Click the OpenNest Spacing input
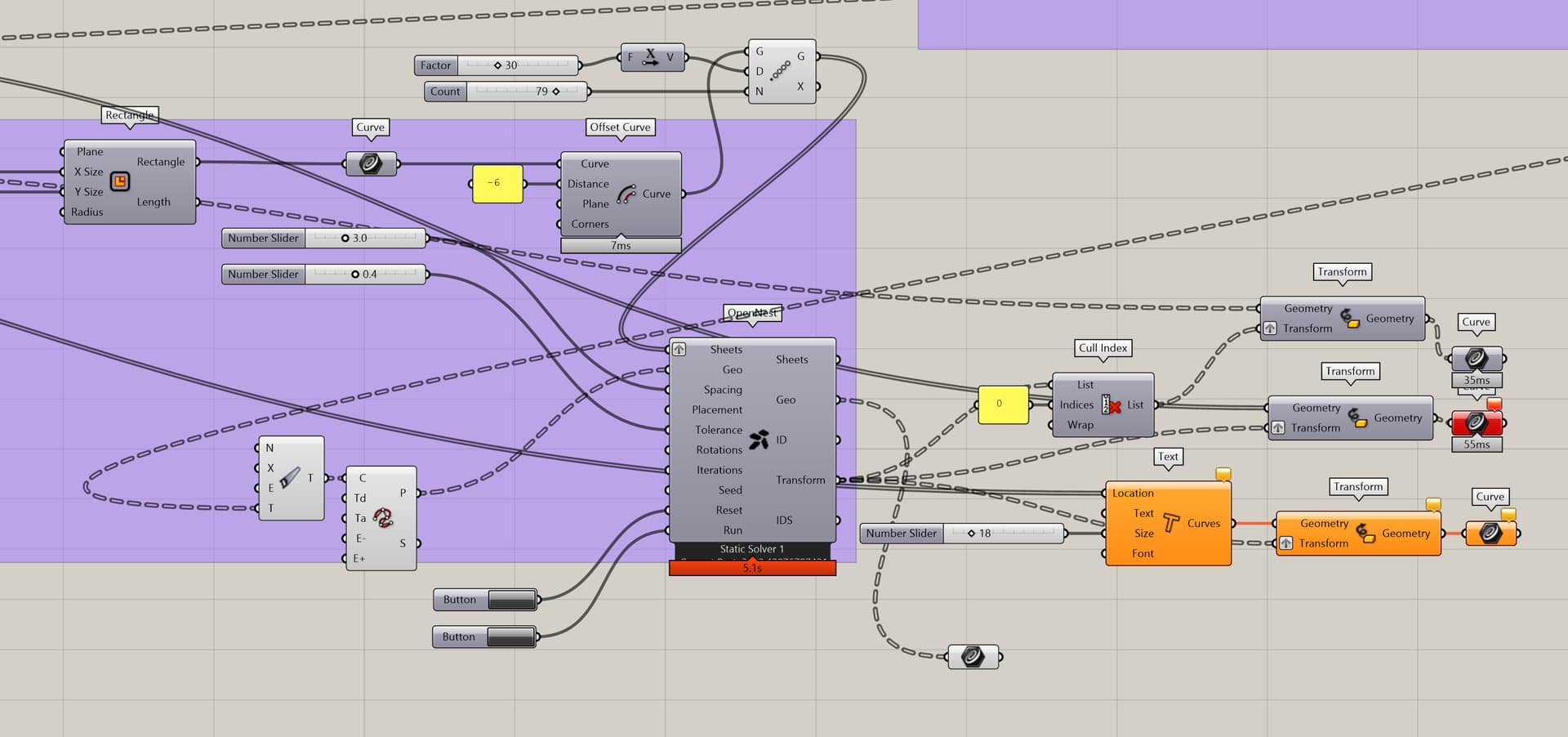 coord(723,390)
